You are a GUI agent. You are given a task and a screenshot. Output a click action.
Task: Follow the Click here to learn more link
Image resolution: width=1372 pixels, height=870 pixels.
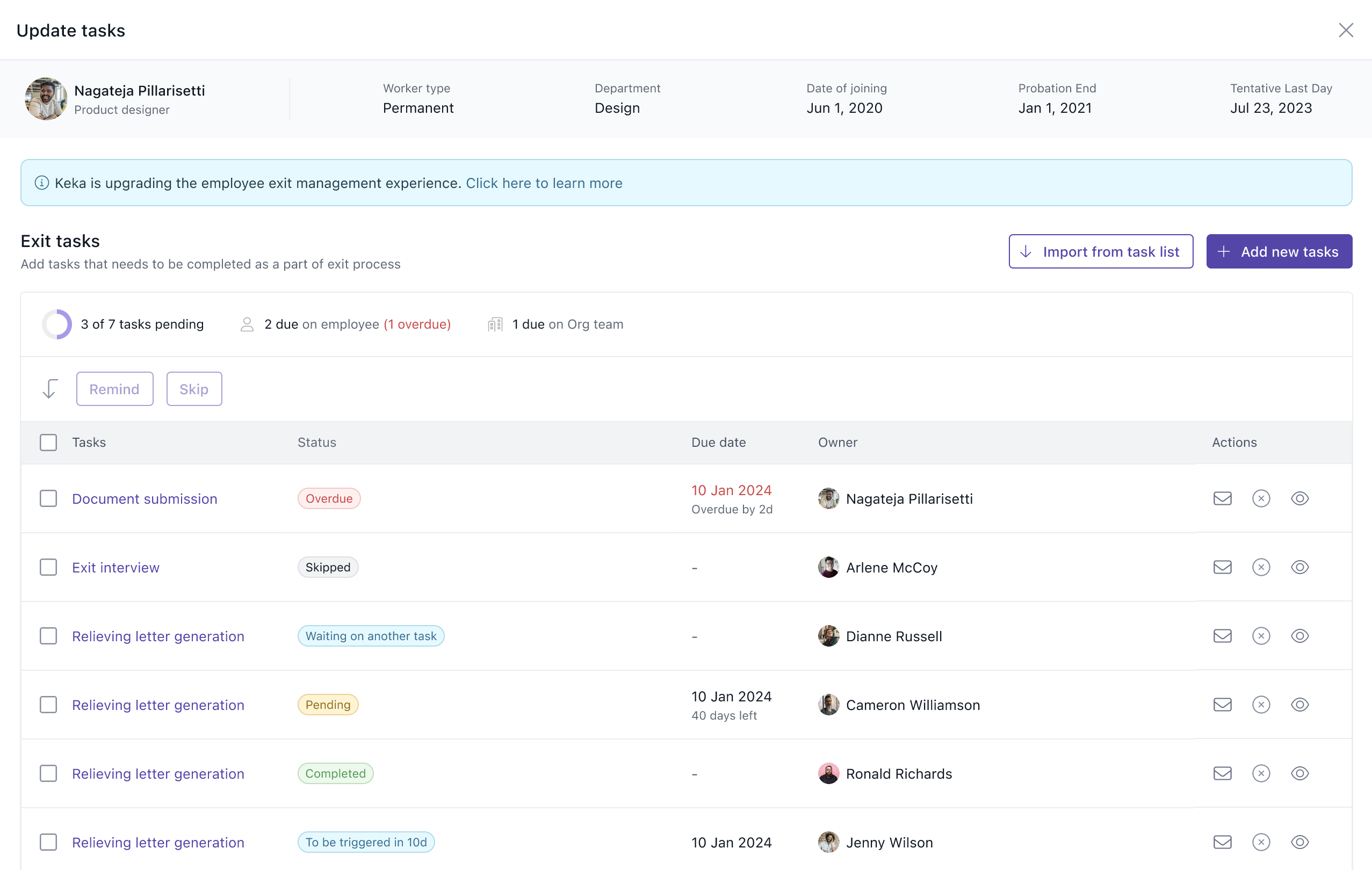[x=544, y=183]
